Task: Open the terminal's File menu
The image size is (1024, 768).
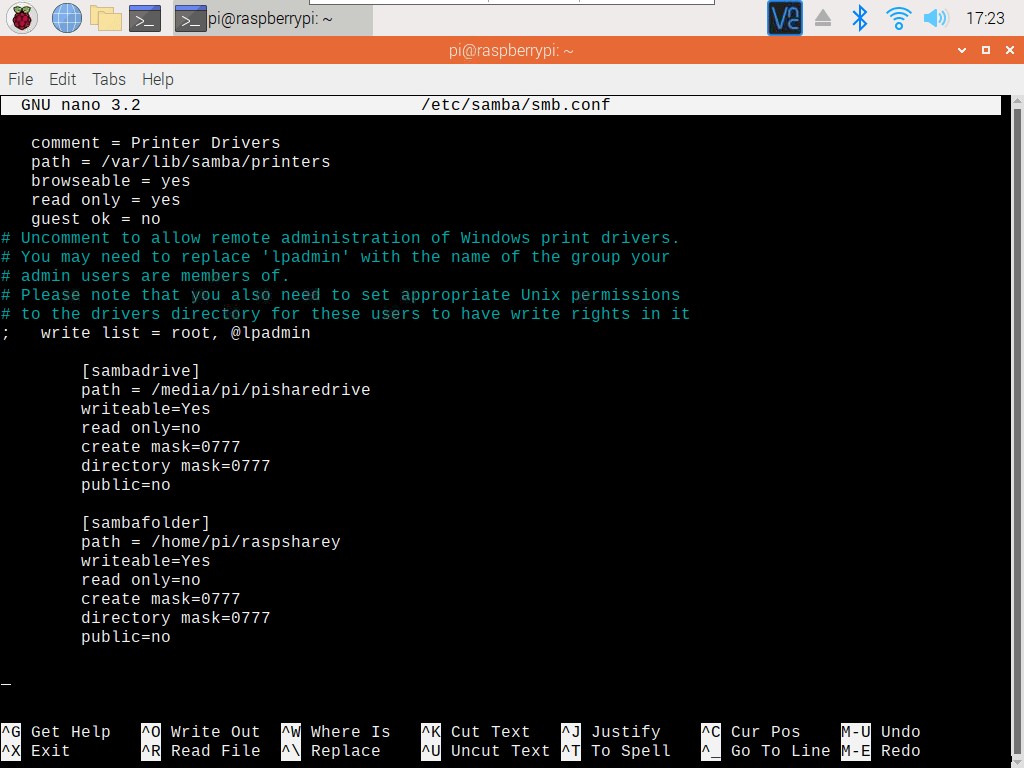Action: coord(19,79)
